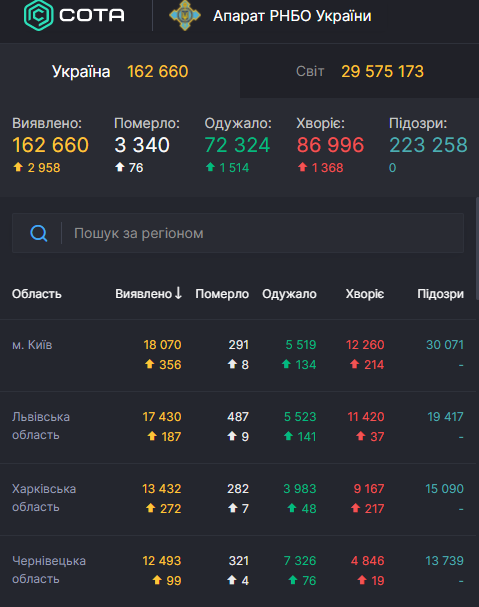Switch to the Світ tab
This screenshot has height=607, width=479.
pyautogui.click(x=359, y=71)
